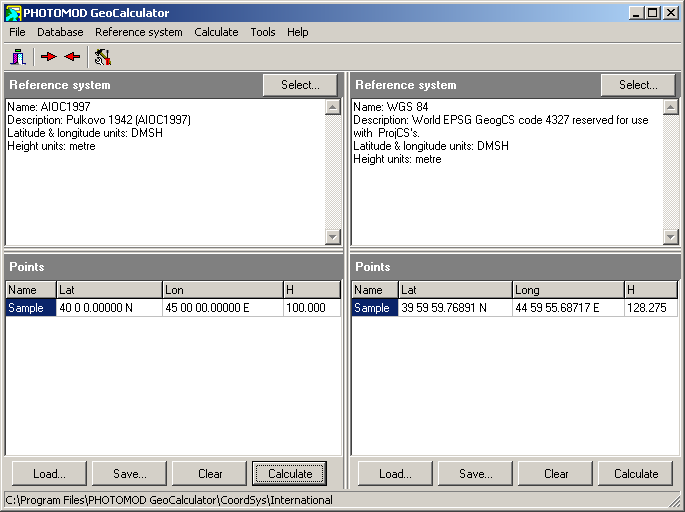685x512 pixels.
Task: Click Load... under the left Points table
Action: [x=49, y=474]
